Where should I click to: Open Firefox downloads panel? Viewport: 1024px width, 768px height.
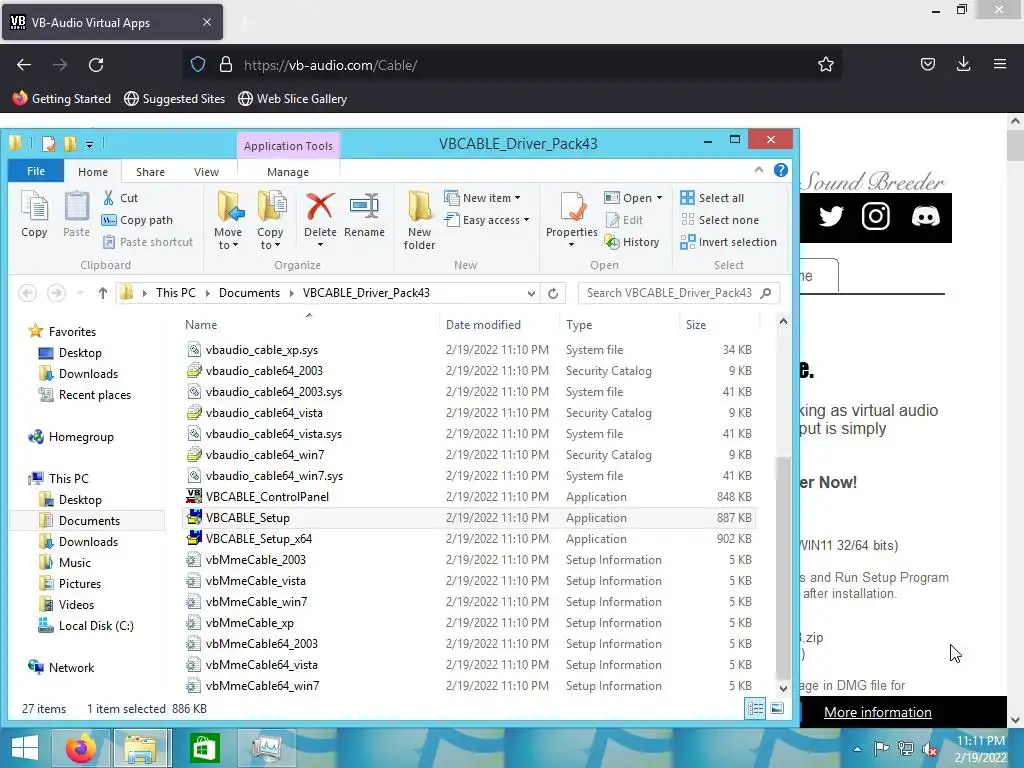(963, 64)
